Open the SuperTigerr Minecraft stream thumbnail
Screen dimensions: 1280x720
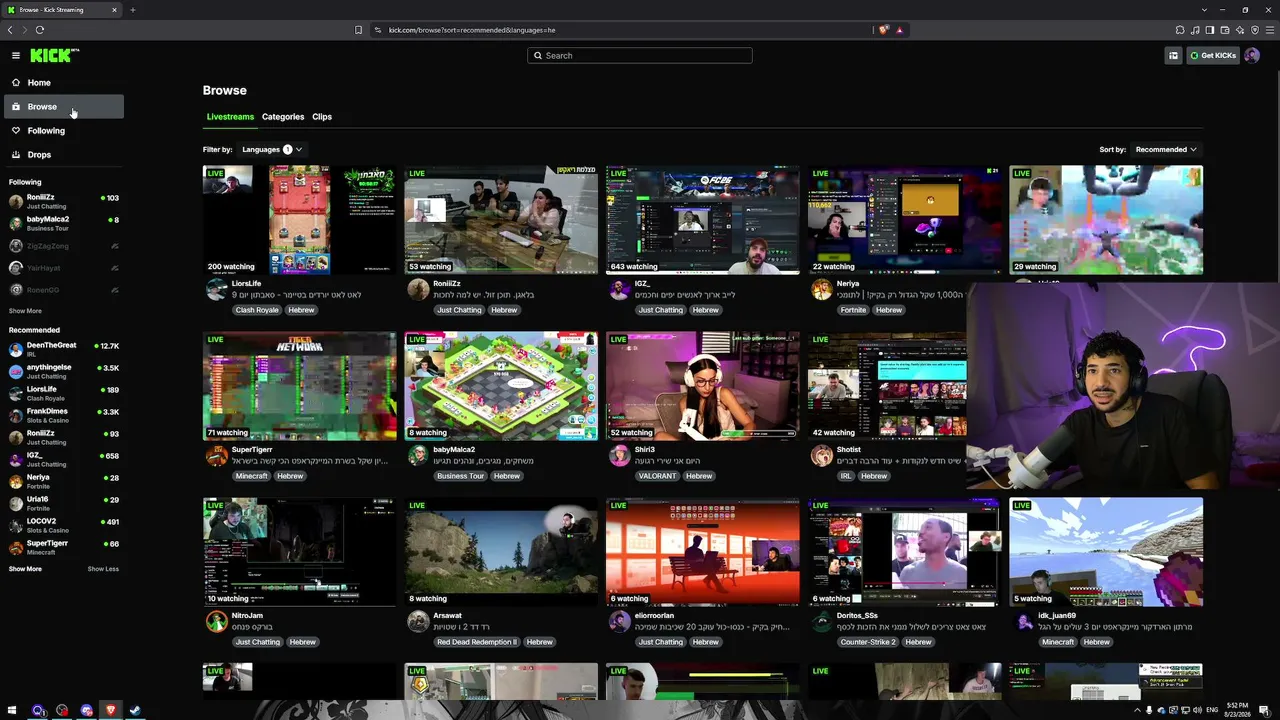[x=300, y=386]
